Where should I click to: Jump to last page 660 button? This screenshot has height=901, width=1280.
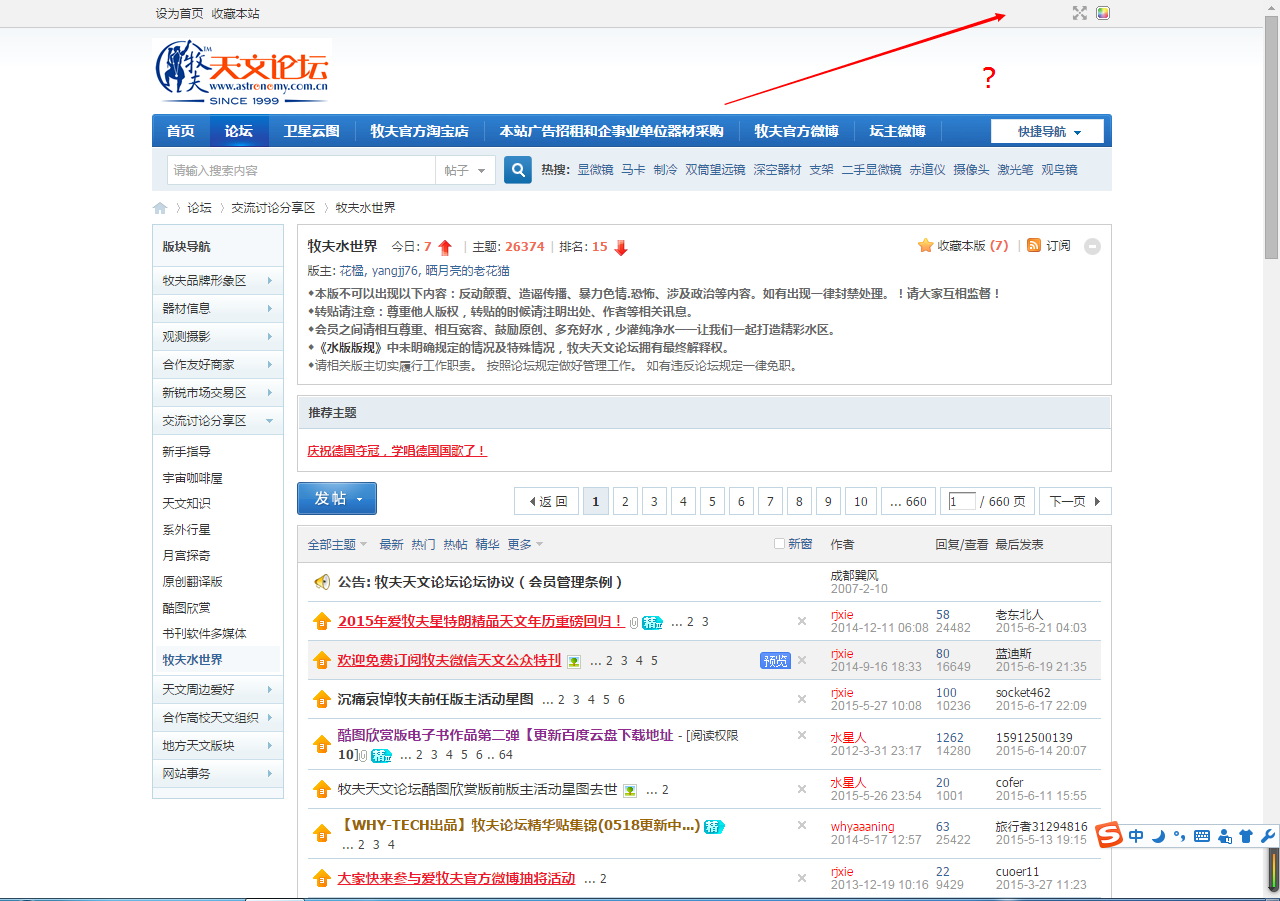tap(908, 501)
